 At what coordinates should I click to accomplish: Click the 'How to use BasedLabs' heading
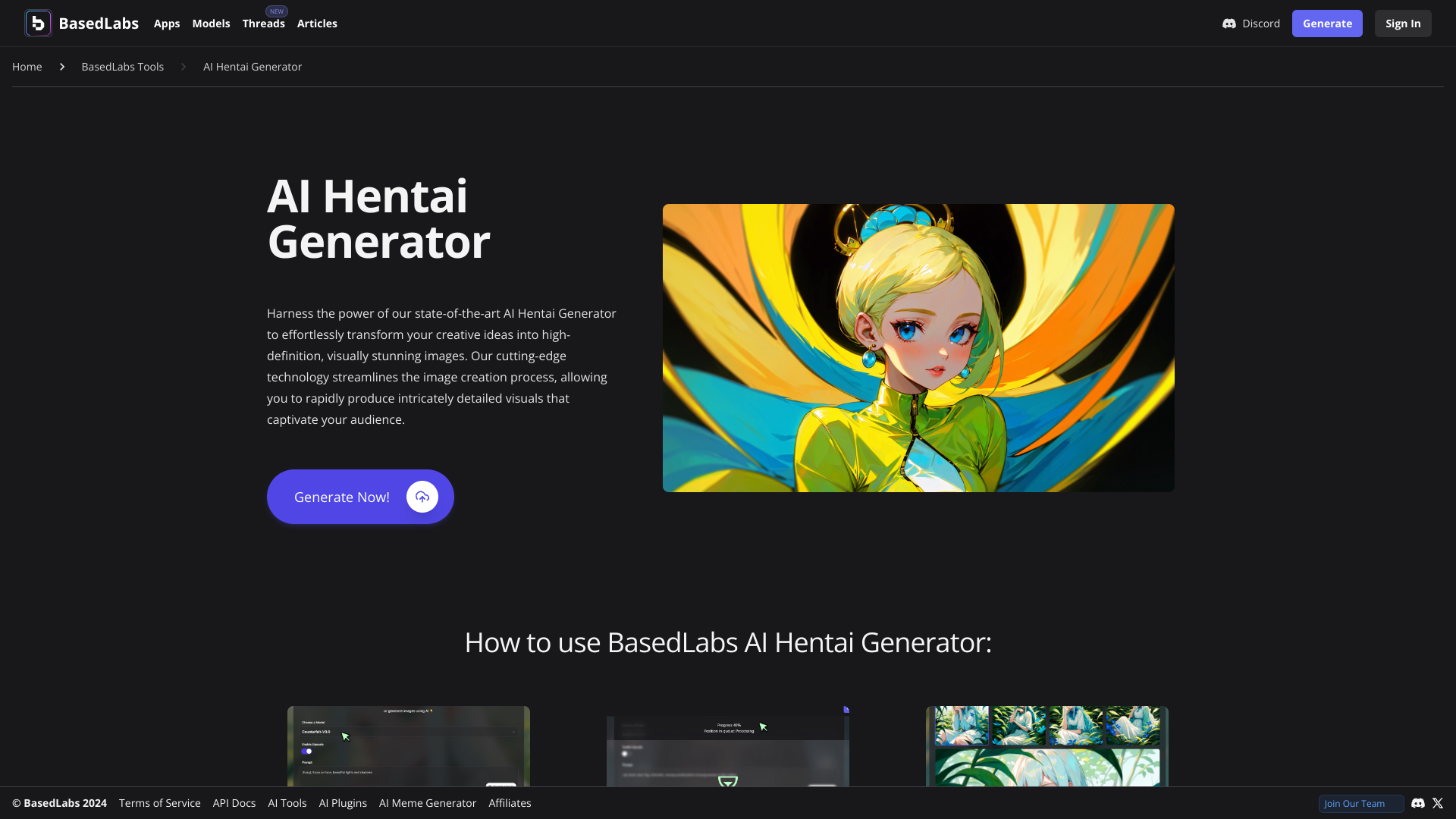tap(728, 642)
